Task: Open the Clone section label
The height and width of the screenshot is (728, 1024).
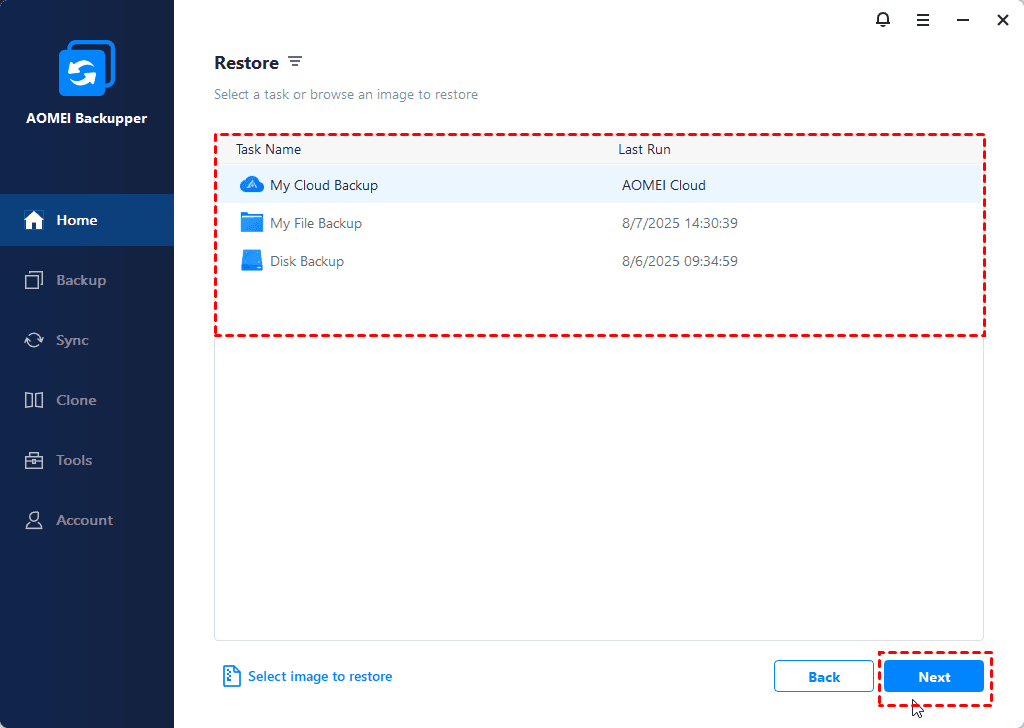Action: [x=76, y=400]
